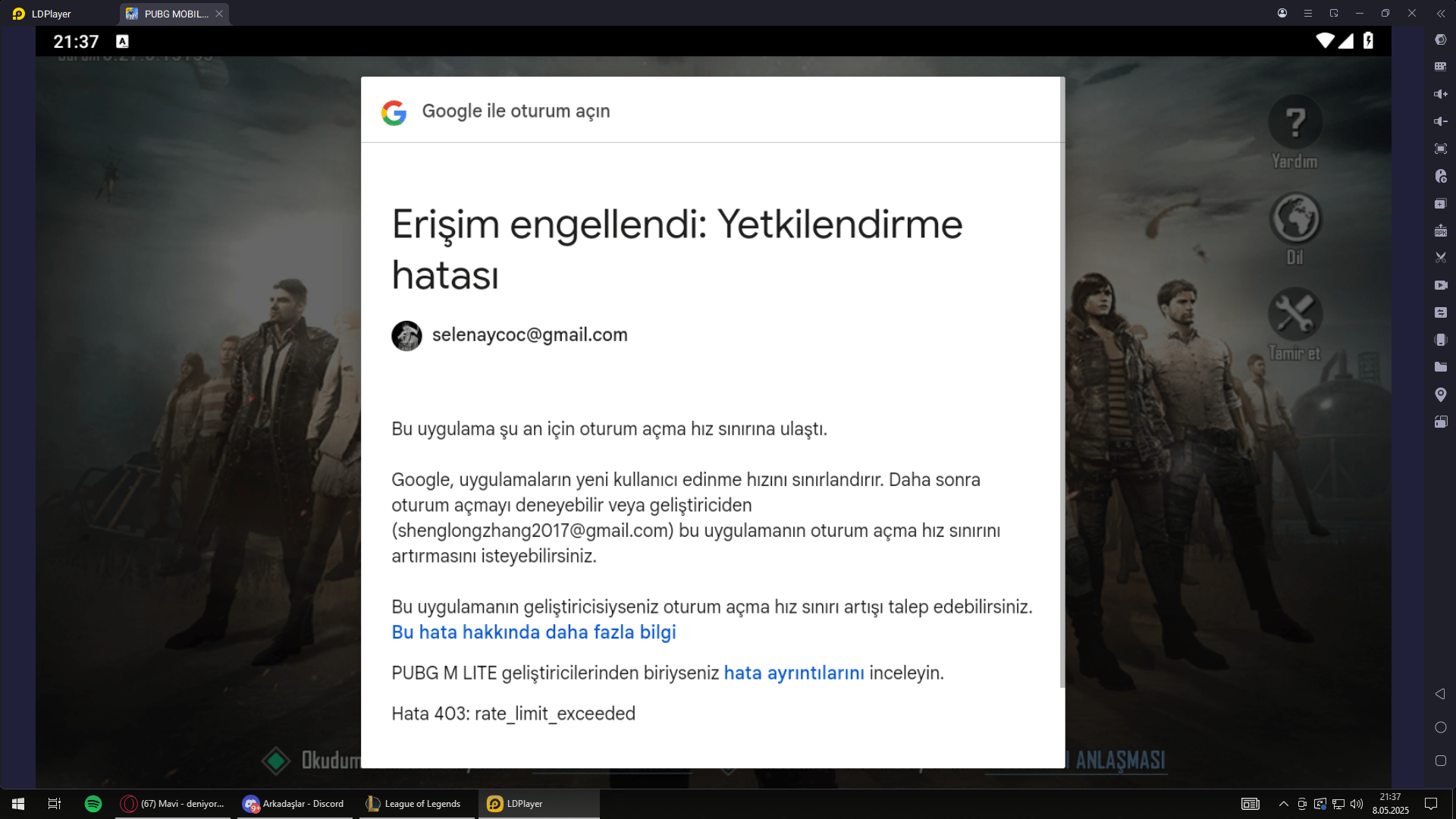Close the PUBG MOBILE tab

point(219,14)
